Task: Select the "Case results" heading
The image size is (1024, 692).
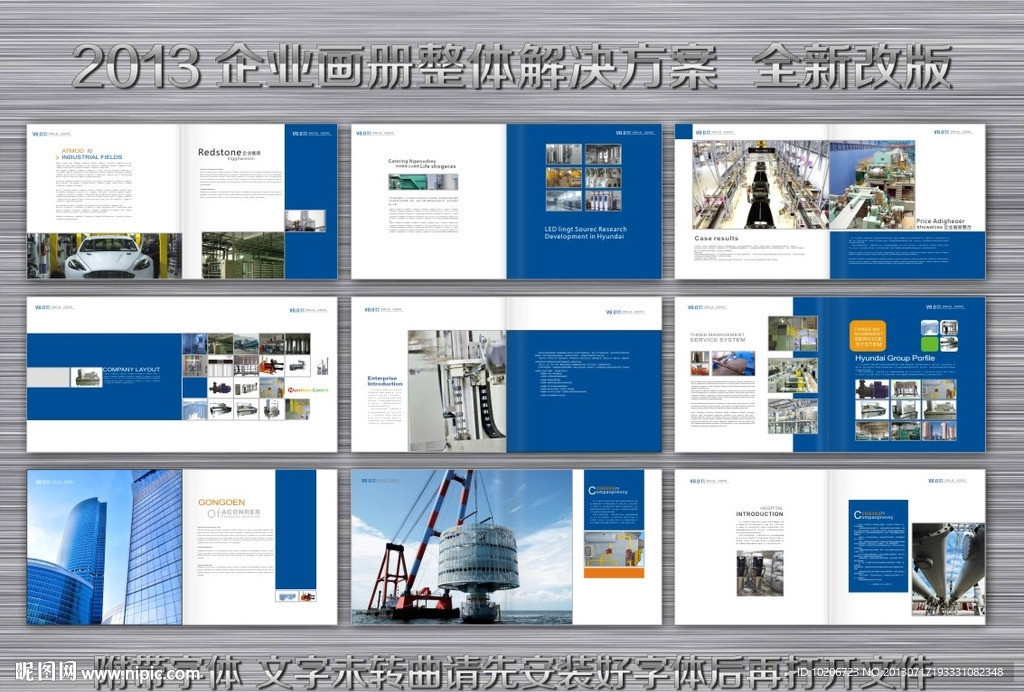Action: pyautogui.click(x=716, y=238)
